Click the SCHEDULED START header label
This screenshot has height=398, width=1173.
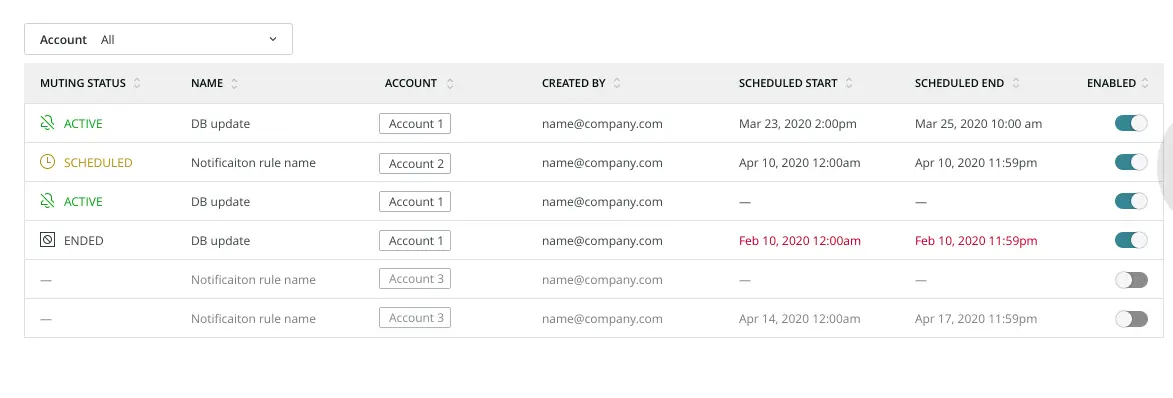pyautogui.click(x=788, y=84)
